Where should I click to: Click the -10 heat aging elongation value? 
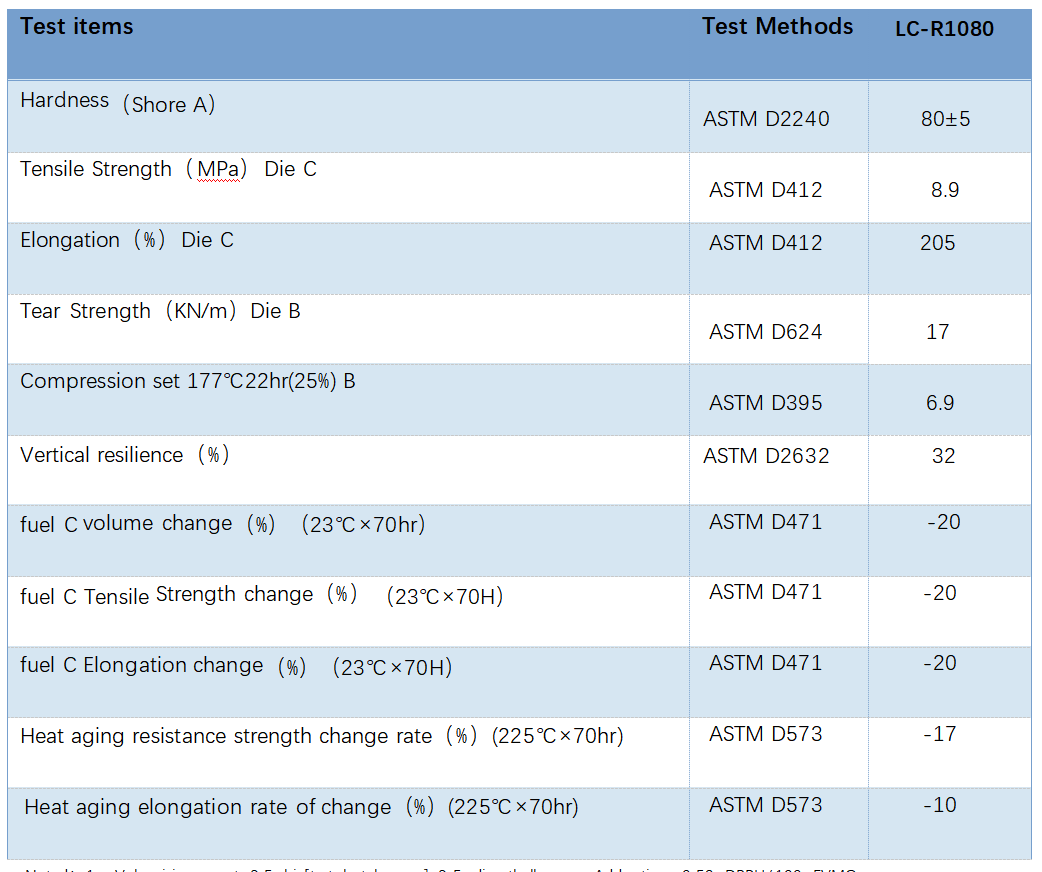point(939,805)
